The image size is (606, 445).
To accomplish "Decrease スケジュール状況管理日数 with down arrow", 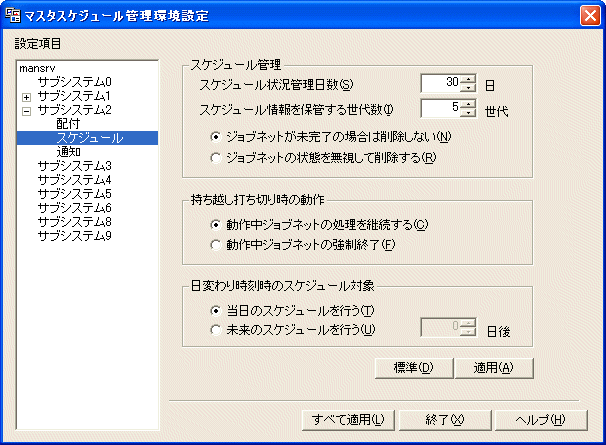I will click(x=468, y=87).
